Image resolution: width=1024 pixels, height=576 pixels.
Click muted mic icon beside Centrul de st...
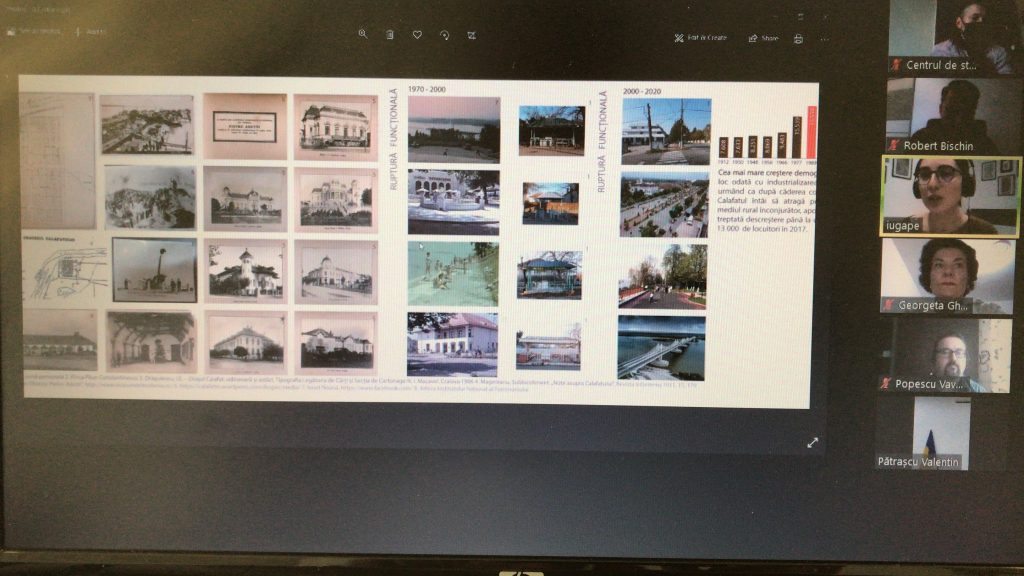896,66
